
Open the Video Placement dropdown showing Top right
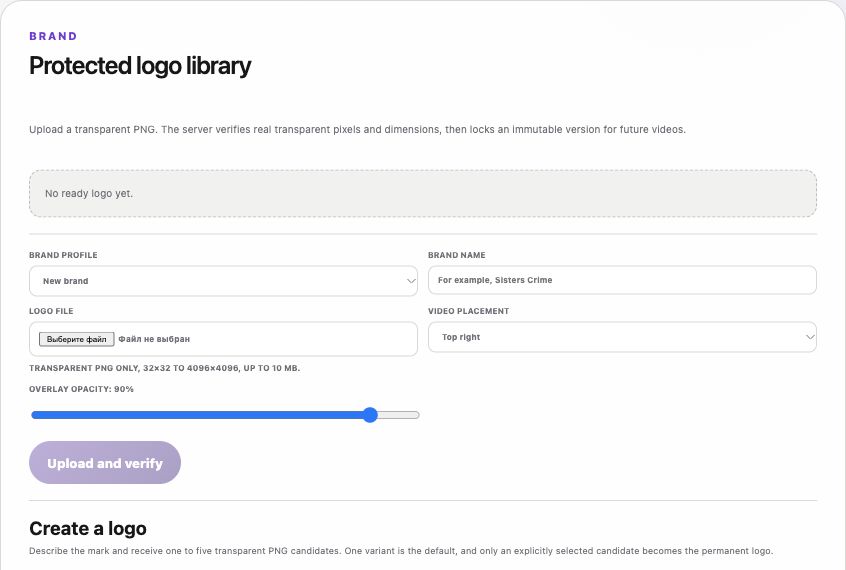point(622,337)
